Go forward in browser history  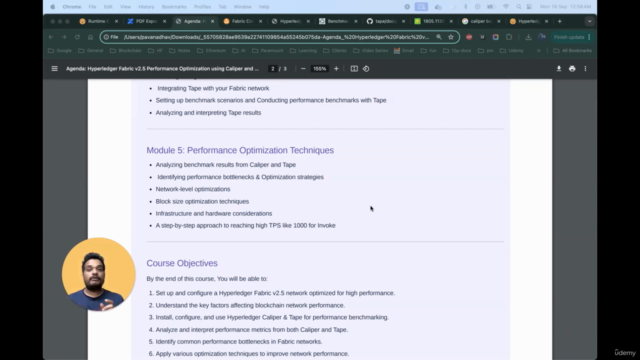(64, 37)
